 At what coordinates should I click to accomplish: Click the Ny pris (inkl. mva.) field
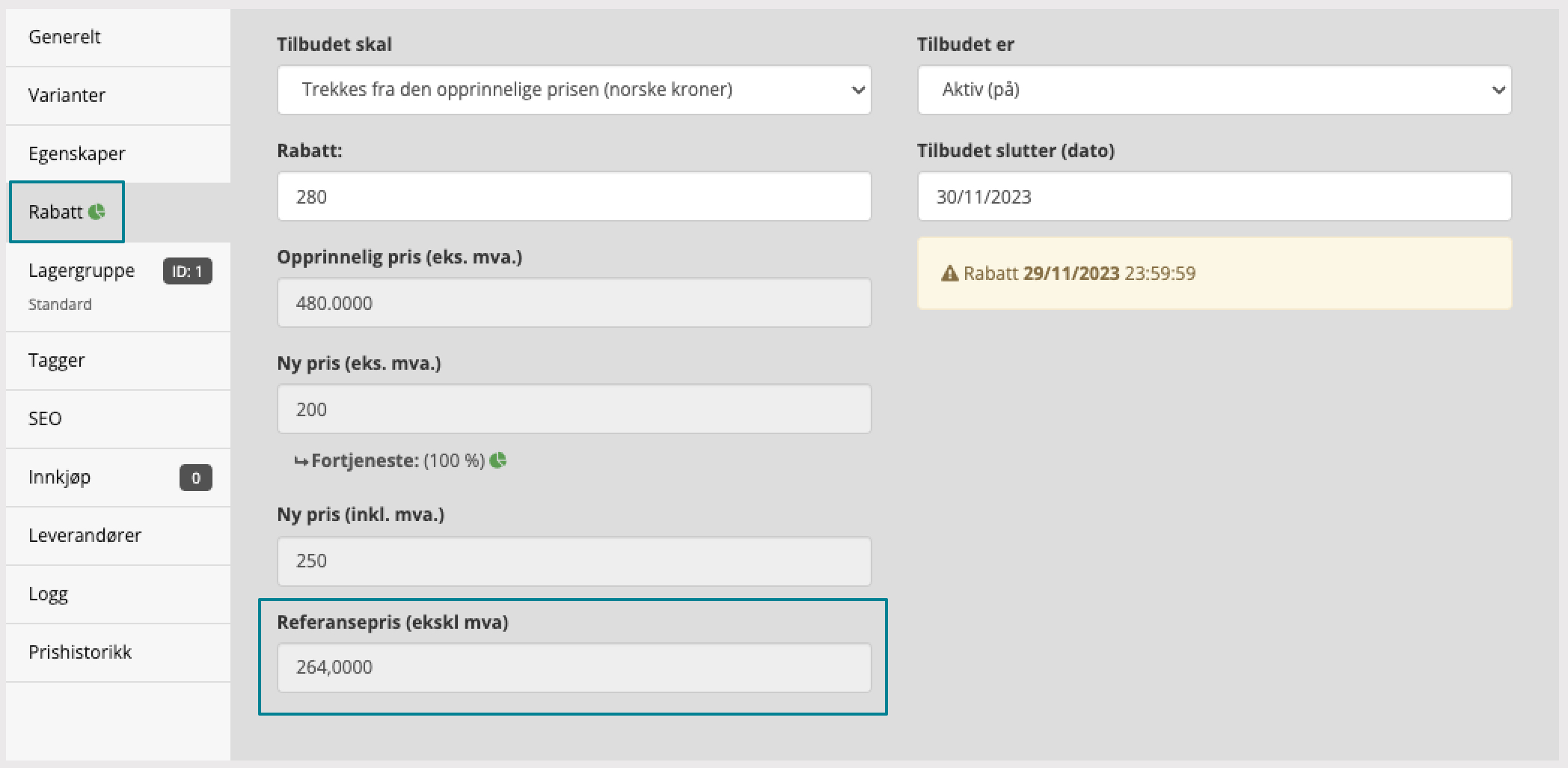tap(574, 561)
